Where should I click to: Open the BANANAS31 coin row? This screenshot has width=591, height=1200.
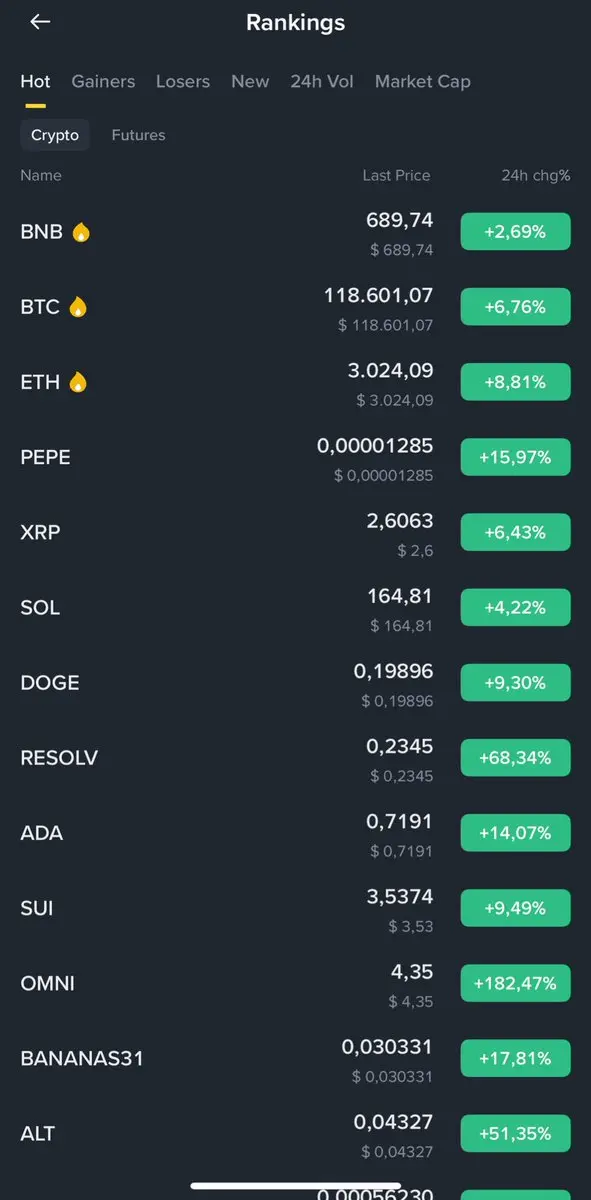[295, 1058]
